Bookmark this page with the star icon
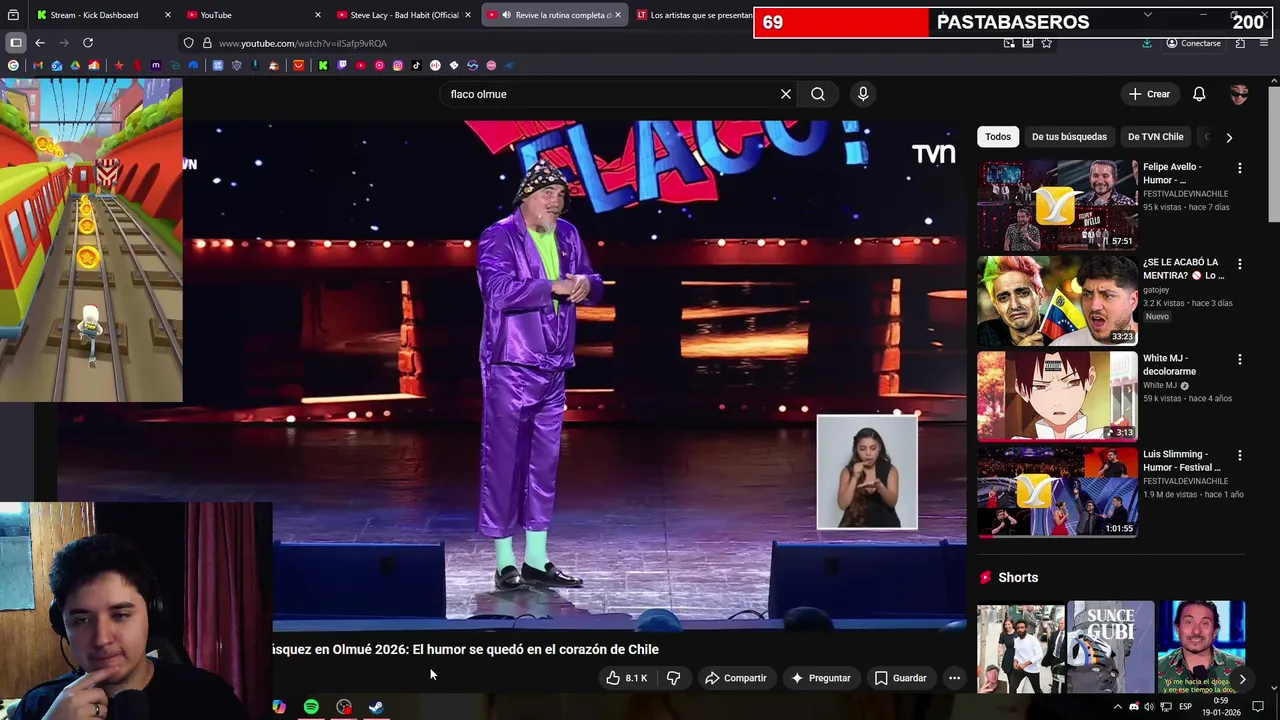This screenshot has height=720, width=1280. (1046, 43)
